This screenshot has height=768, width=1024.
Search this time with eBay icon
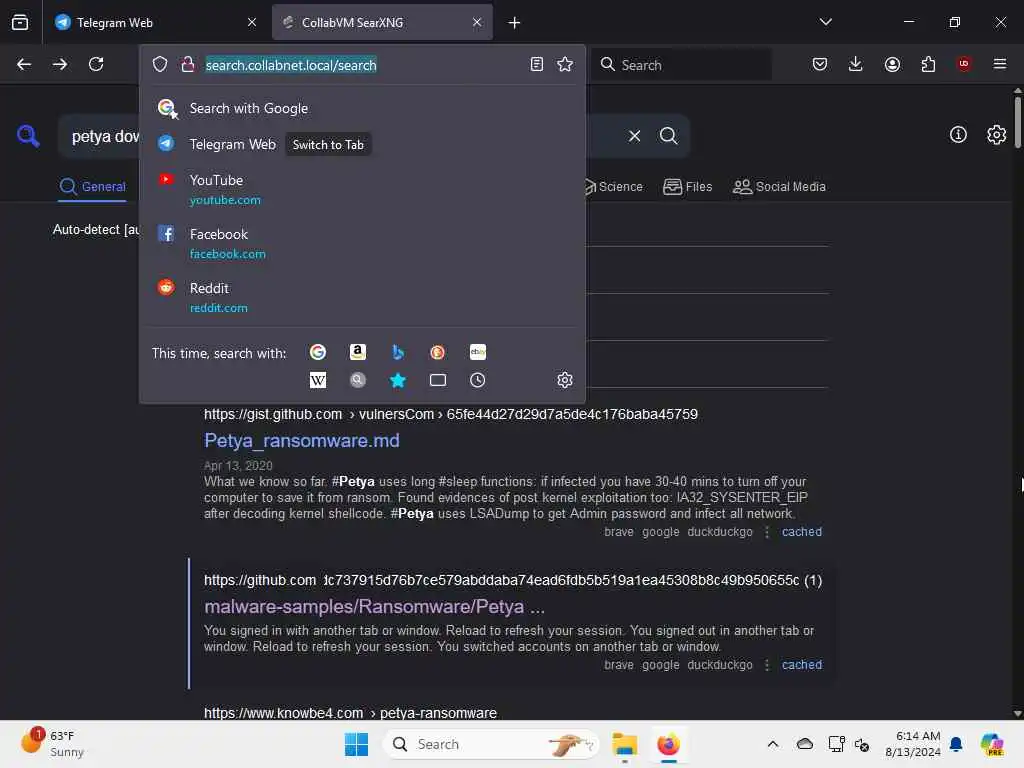click(477, 352)
